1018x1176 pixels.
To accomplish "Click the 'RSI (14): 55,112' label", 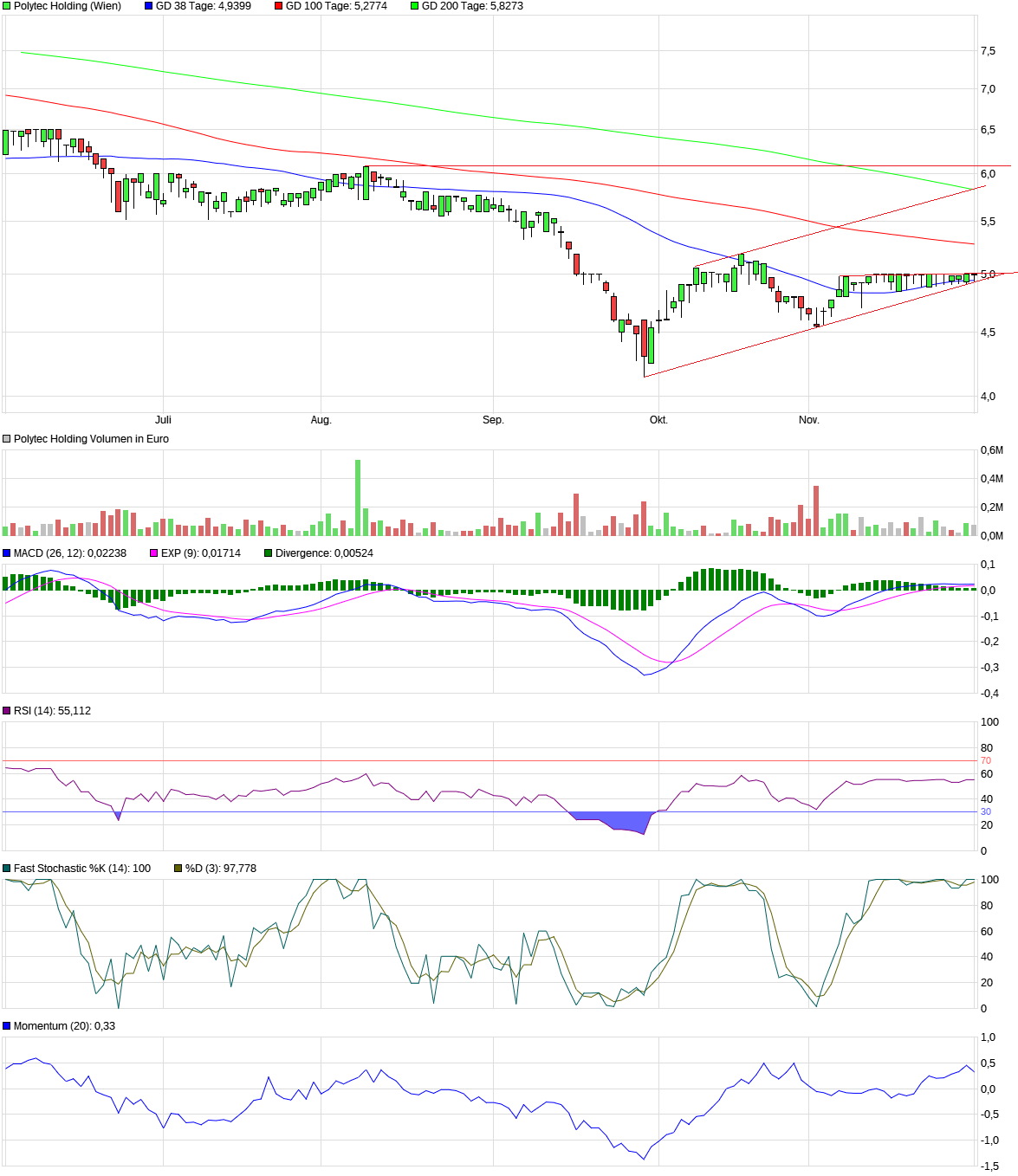I will pyautogui.click(x=52, y=711).
